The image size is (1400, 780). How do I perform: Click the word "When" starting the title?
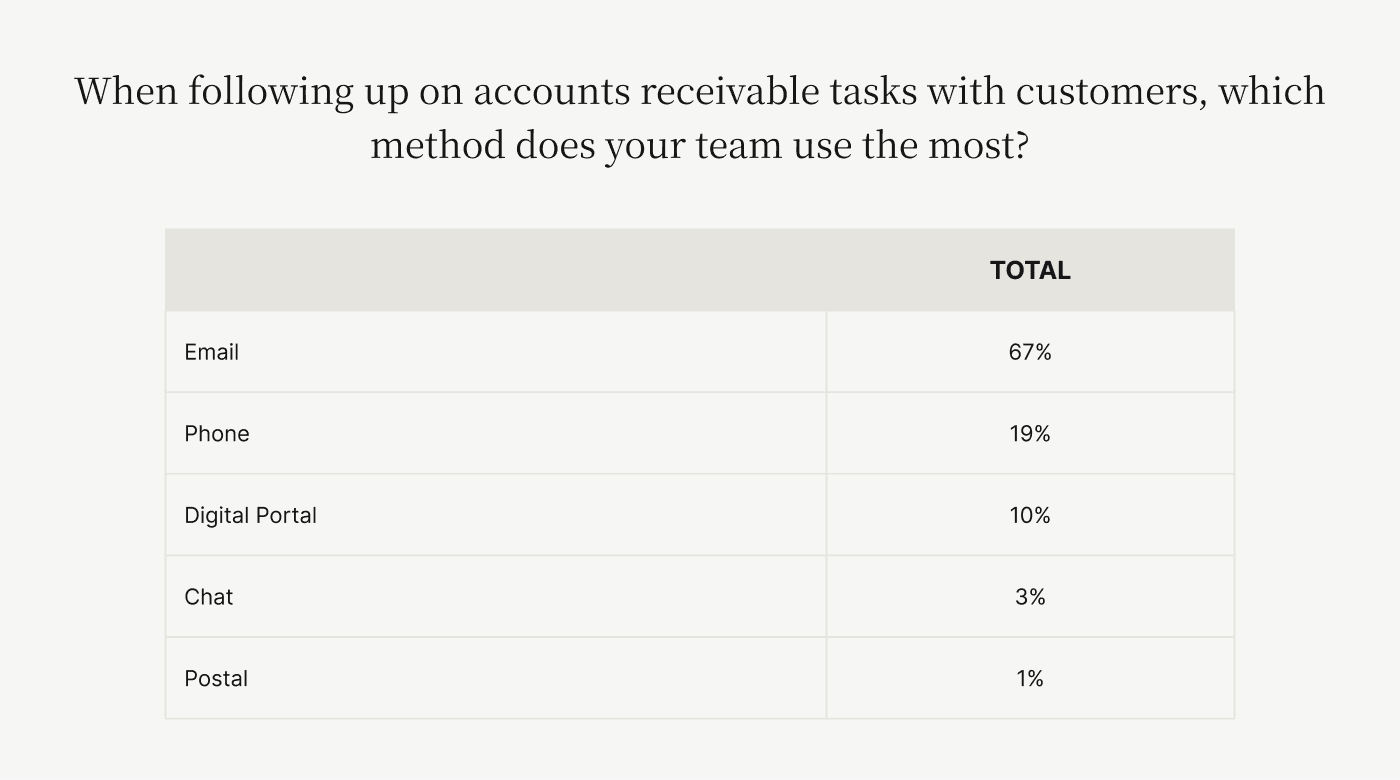tap(126, 91)
